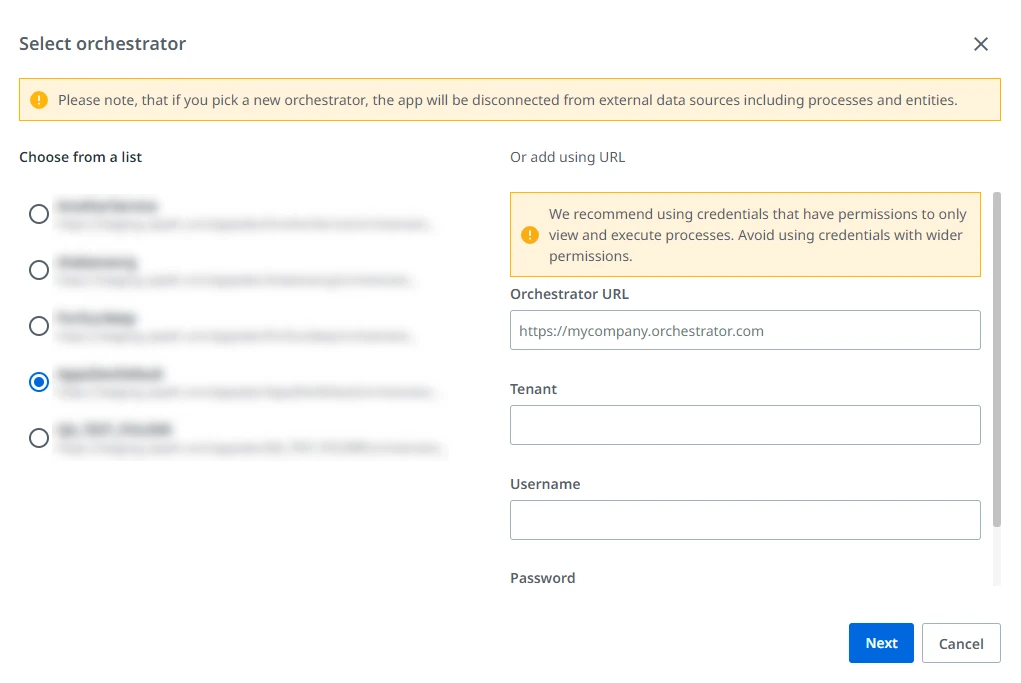Image resolution: width=1021 pixels, height=683 pixels.
Task: Click into the Username text field
Action: point(745,520)
